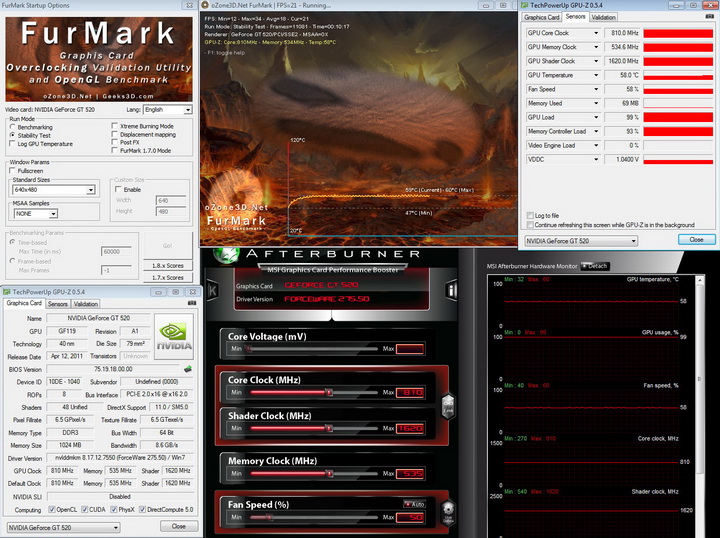Toggle the clock Link hexagon icon
Screen dimensions: 720x538
(x=448, y=406)
